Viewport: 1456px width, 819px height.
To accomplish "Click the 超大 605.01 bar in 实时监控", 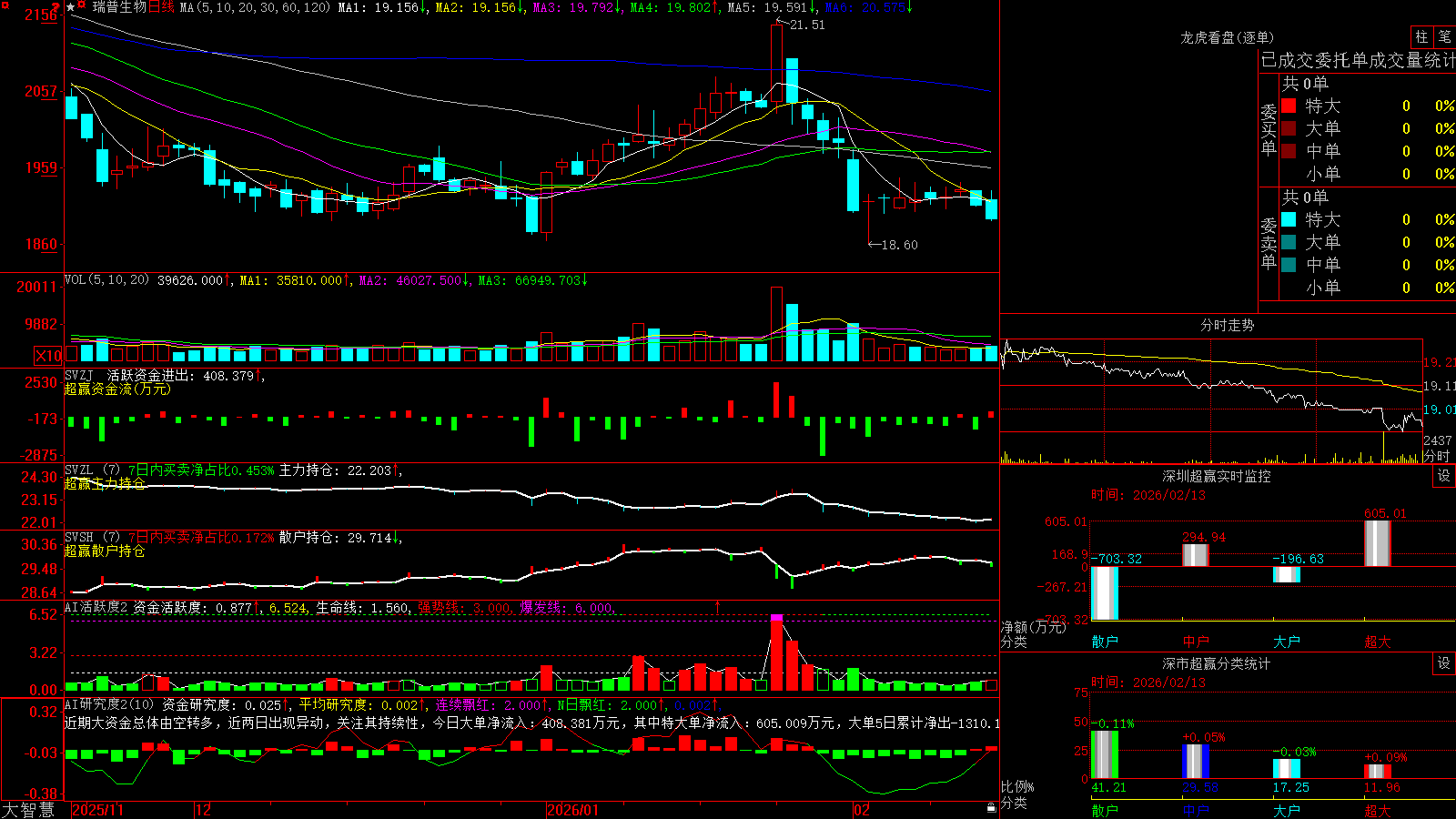I will tap(1378, 543).
